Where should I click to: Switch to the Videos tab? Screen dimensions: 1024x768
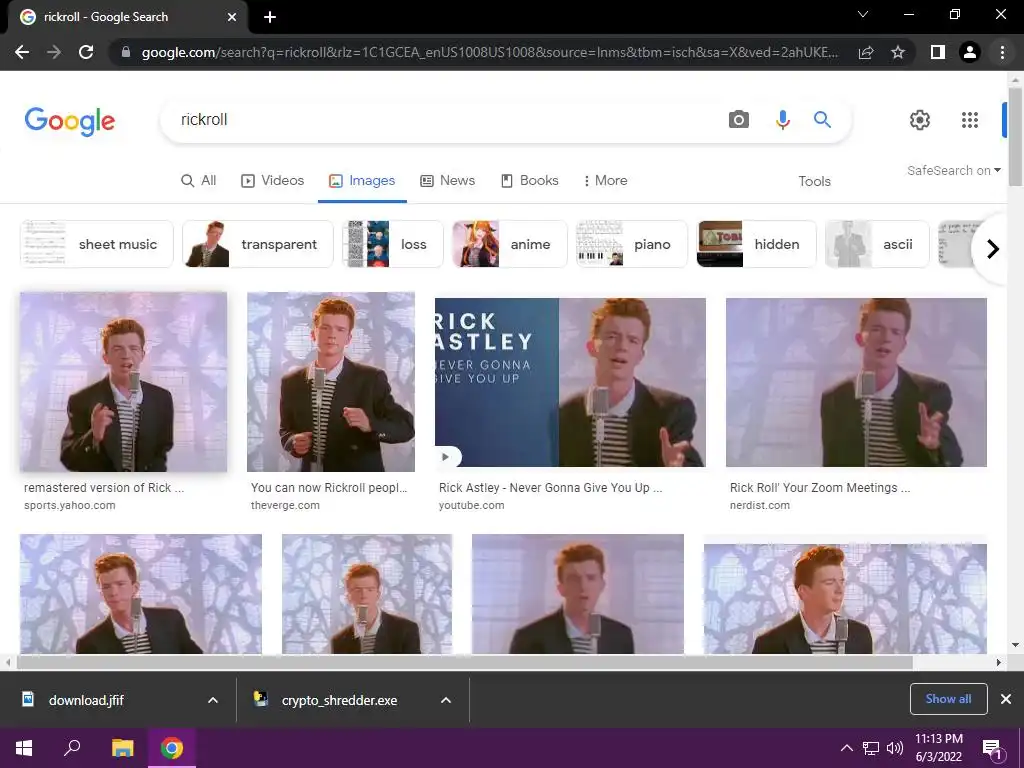click(272, 181)
